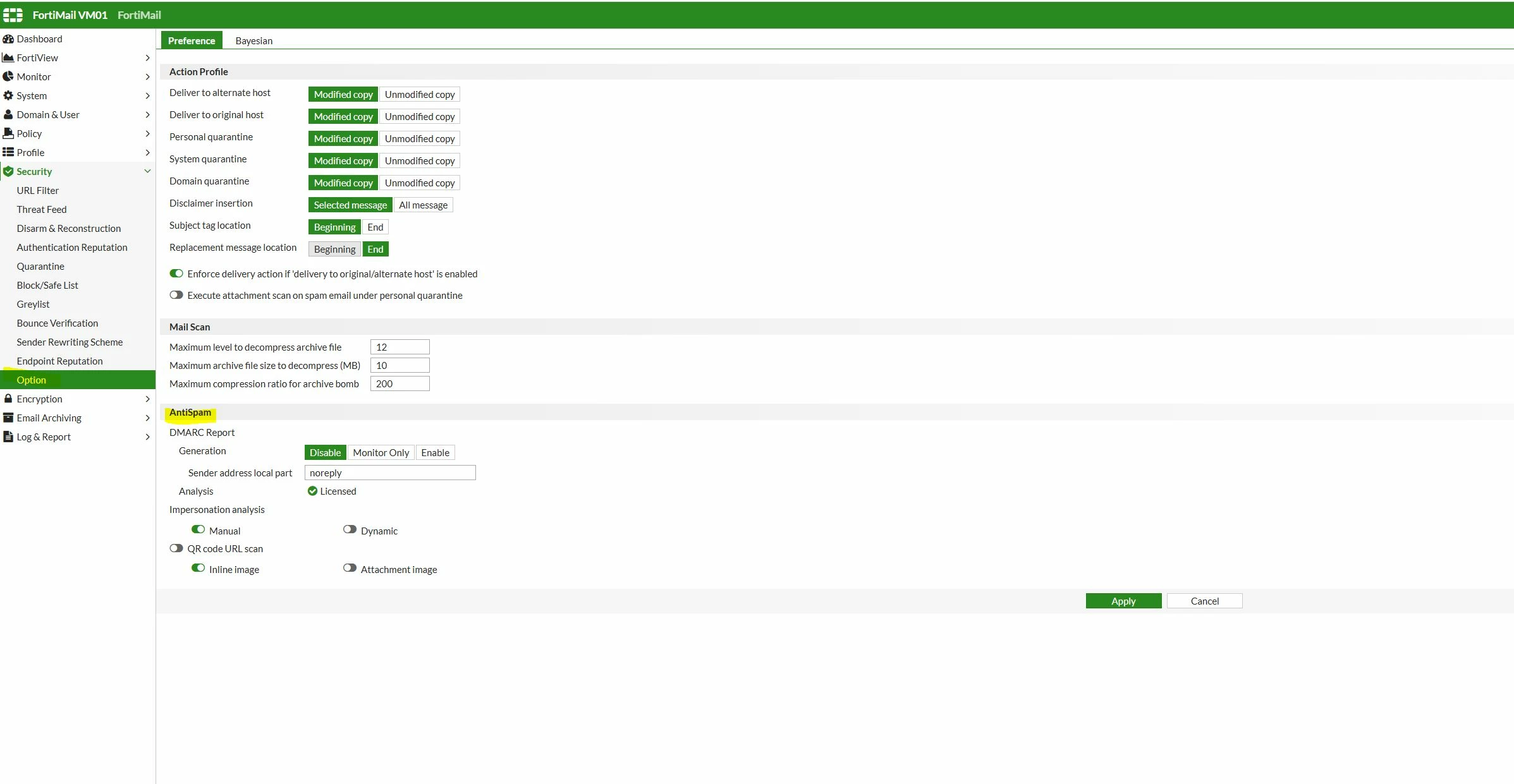1514x784 pixels.
Task: Toggle Dynamic impersonation analysis switch
Action: [350, 529]
